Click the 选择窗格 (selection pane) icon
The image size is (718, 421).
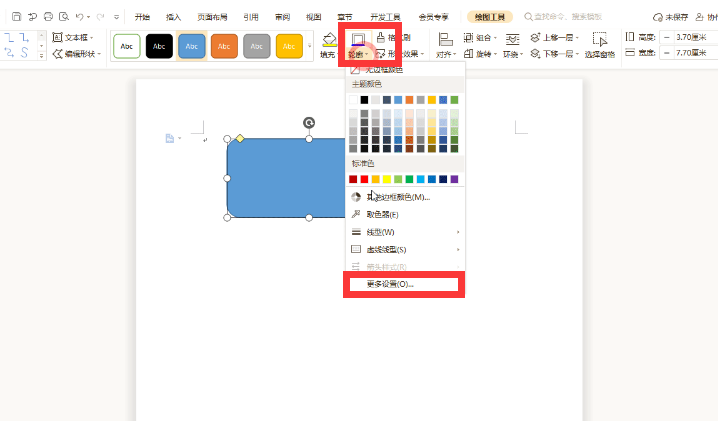coord(600,45)
